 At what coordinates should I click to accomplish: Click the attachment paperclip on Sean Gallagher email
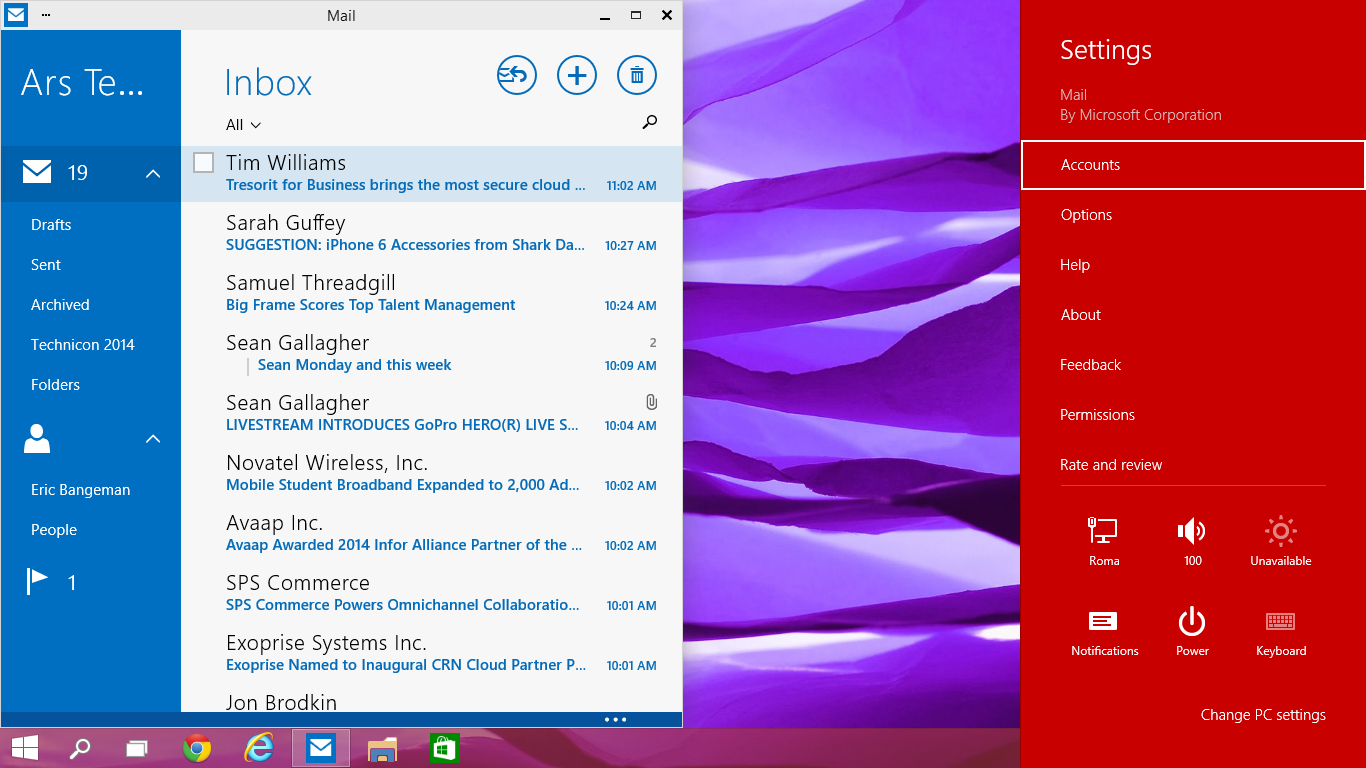click(651, 402)
